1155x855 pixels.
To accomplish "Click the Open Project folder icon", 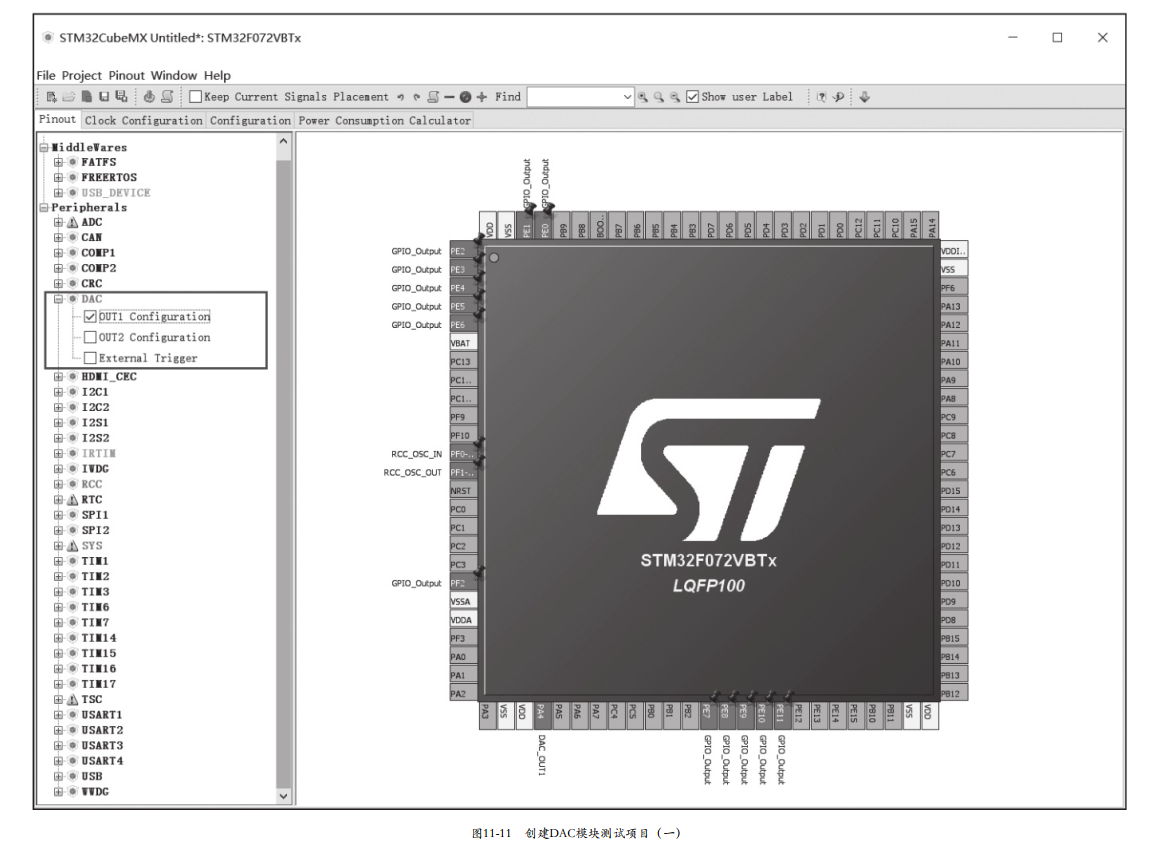I will pos(69,96).
